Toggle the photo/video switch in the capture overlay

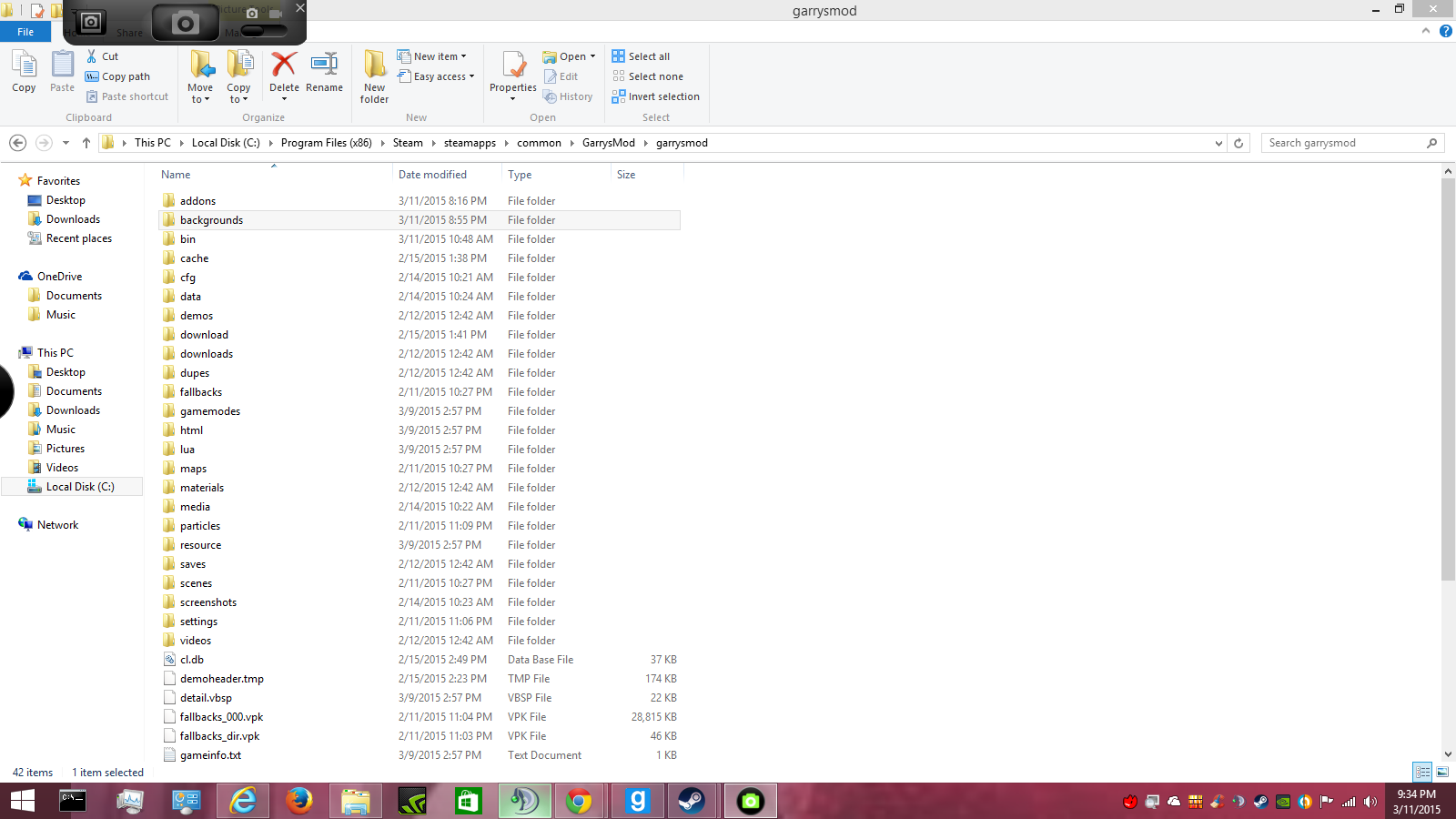pos(263,31)
